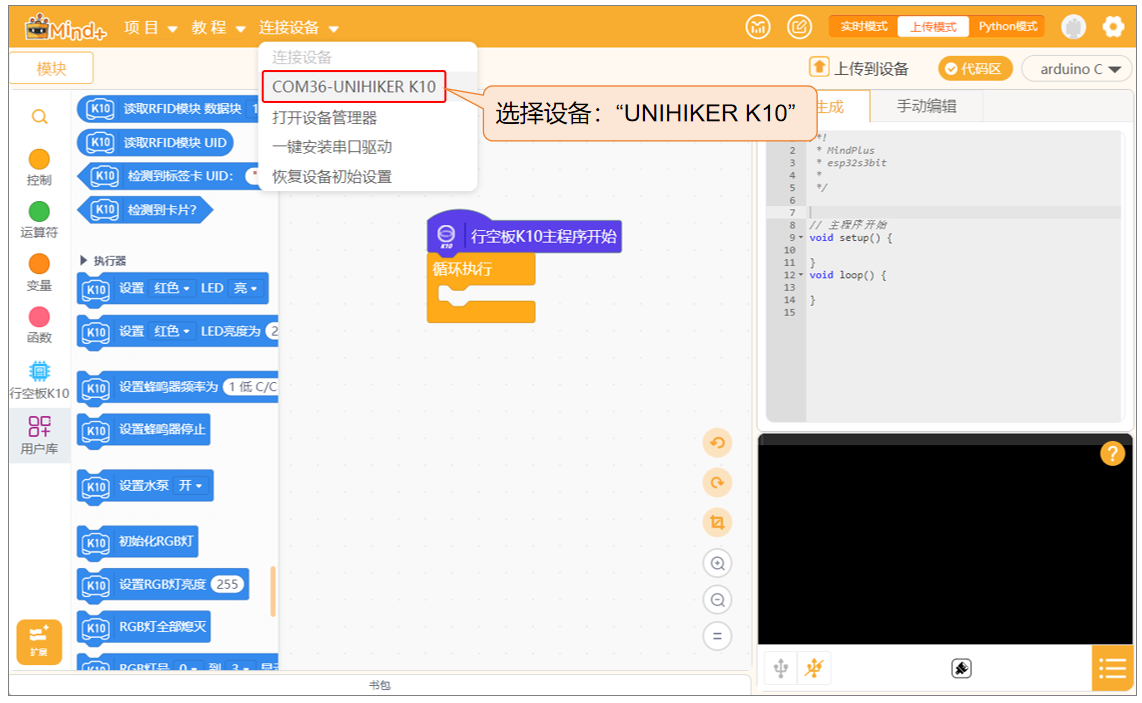The width and height of the screenshot is (1142, 703).
Task: Open 红色 dropdown in 设置 LED 亮 block
Action: (x=172, y=288)
